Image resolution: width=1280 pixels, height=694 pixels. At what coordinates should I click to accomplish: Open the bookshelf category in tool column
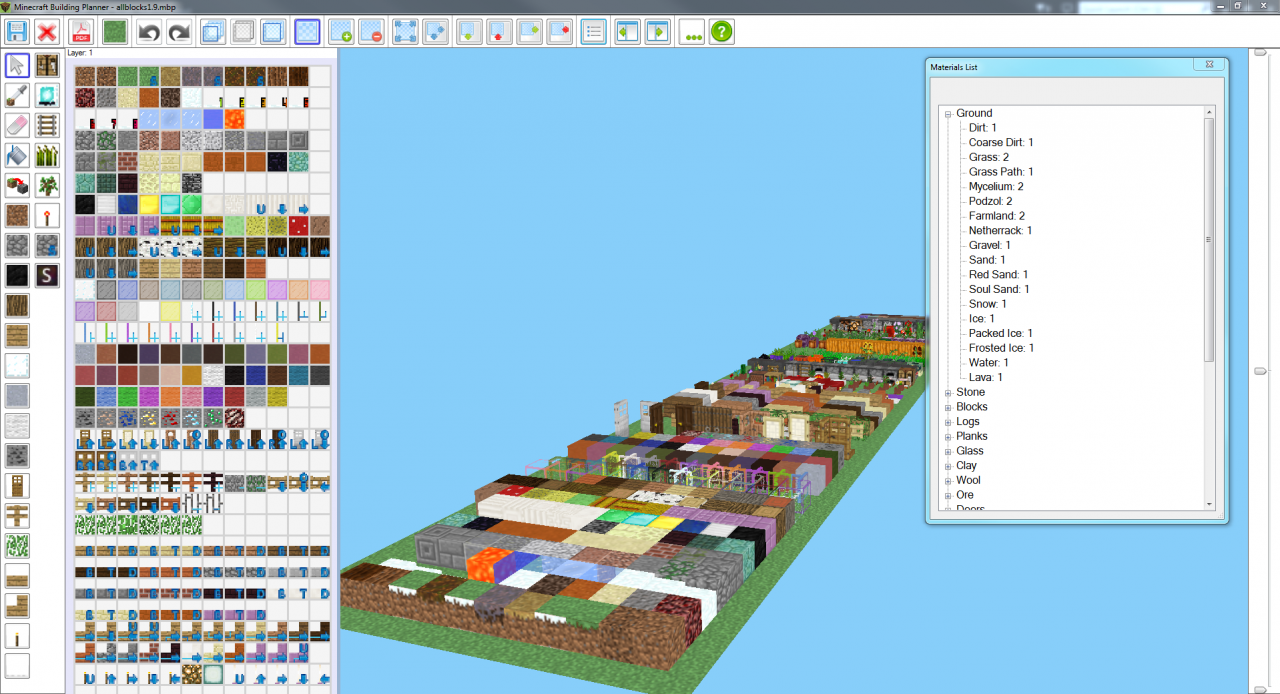pos(47,65)
